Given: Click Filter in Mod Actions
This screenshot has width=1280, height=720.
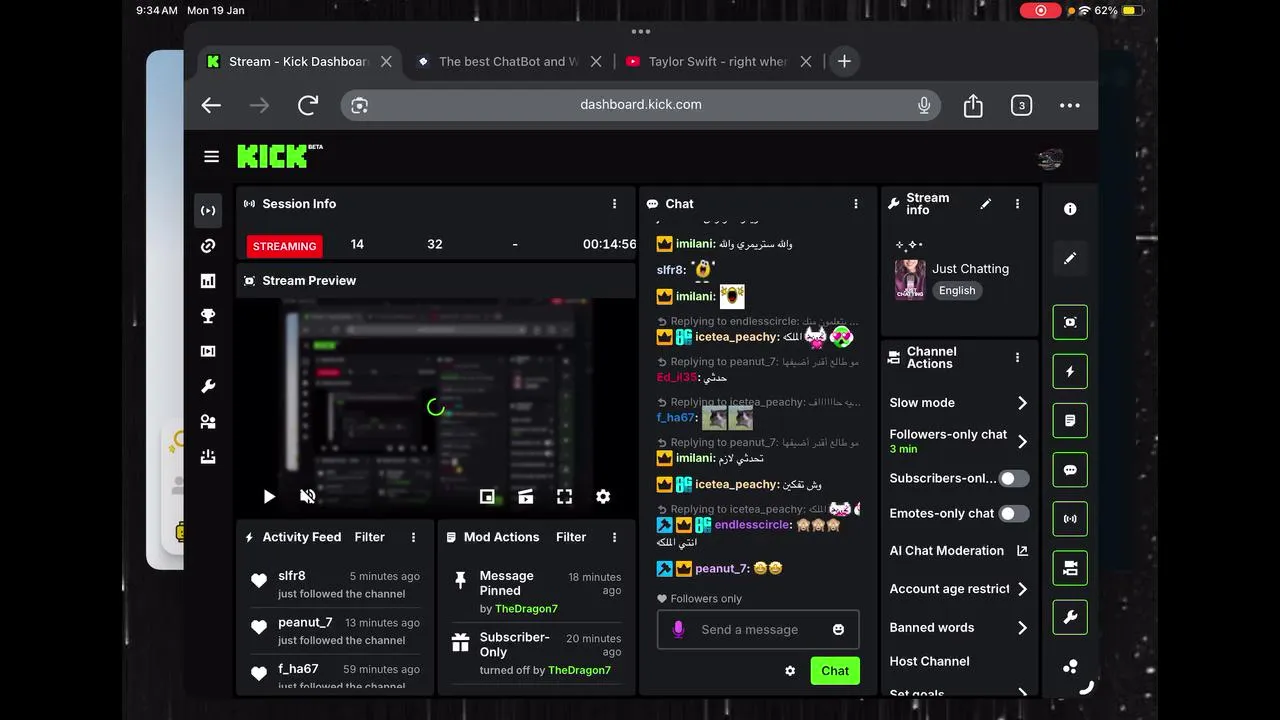Looking at the screenshot, I should 571,537.
